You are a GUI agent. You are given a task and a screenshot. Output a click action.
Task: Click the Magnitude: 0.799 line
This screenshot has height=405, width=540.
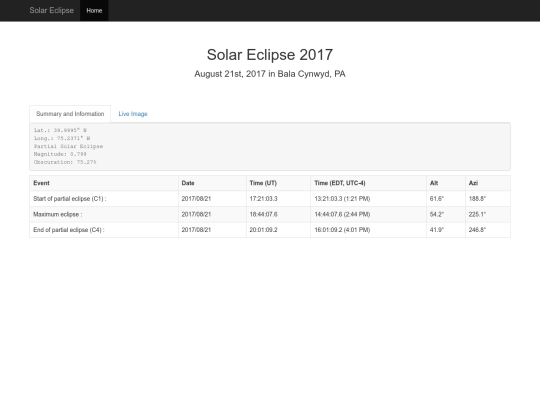pyautogui.click(x=60, y=154)
